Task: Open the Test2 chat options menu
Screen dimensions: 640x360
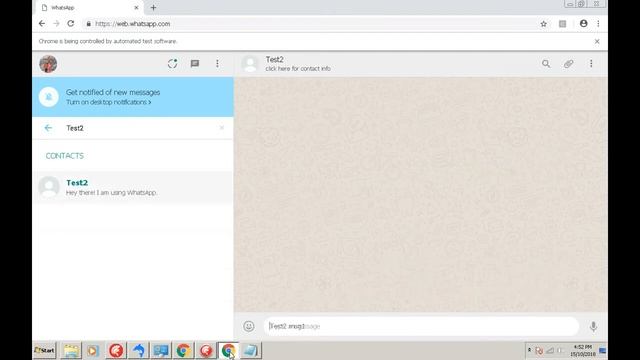Action: click(591, 64)
